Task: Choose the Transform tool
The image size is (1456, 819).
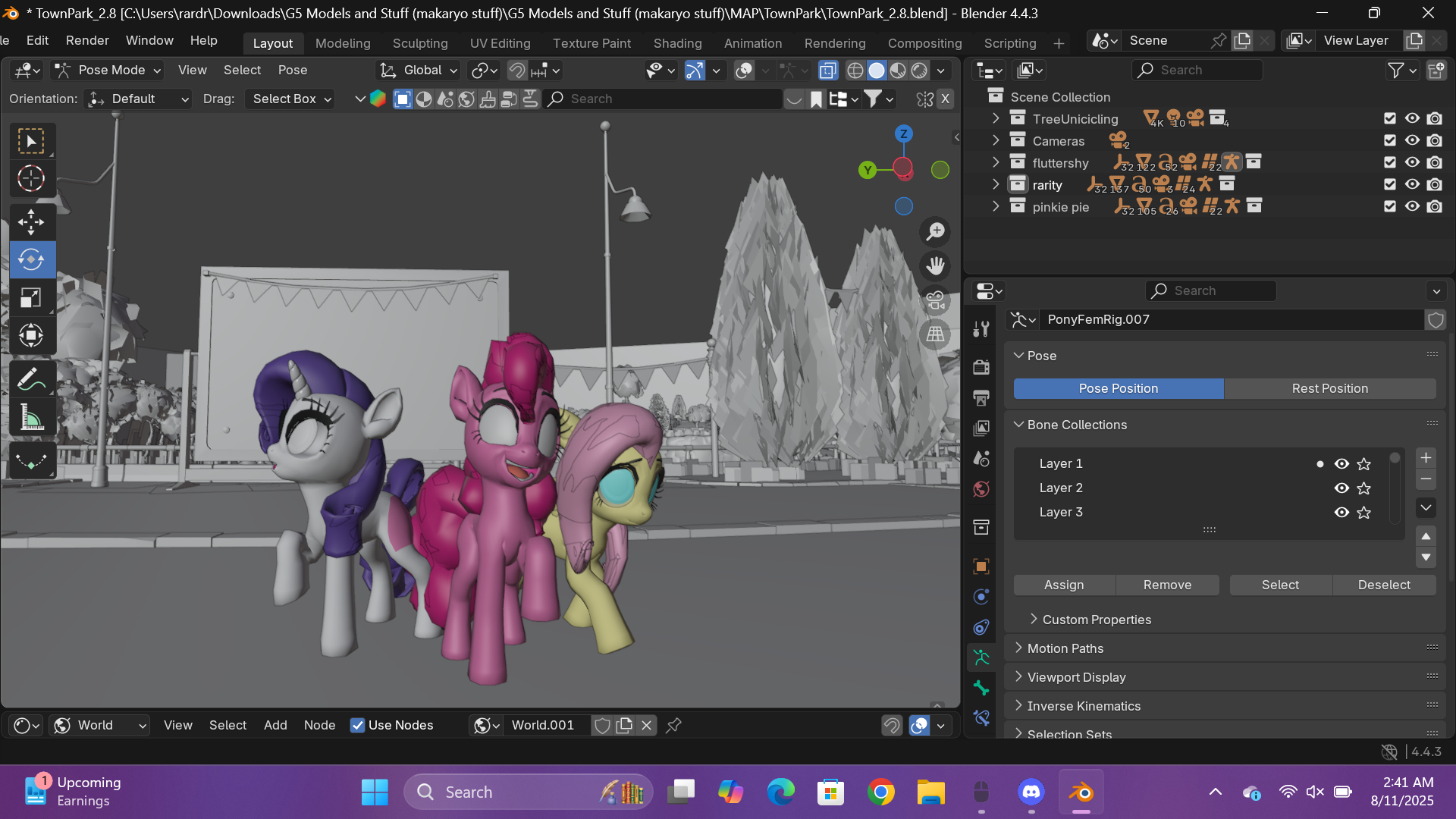Action: point(31,335)
